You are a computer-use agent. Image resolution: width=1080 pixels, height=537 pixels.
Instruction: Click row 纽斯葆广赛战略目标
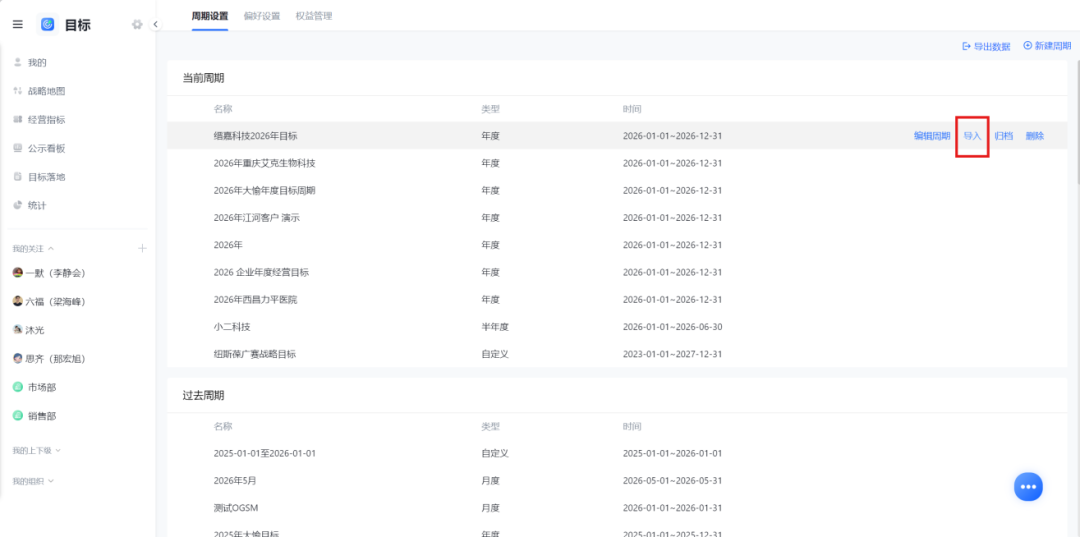pyautogui.click(x=617, y=354)
